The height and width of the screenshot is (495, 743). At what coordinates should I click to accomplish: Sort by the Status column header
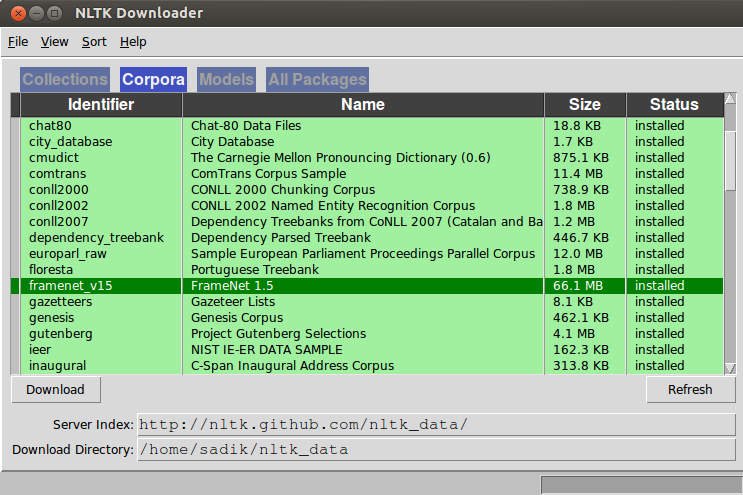click(674, 105)
